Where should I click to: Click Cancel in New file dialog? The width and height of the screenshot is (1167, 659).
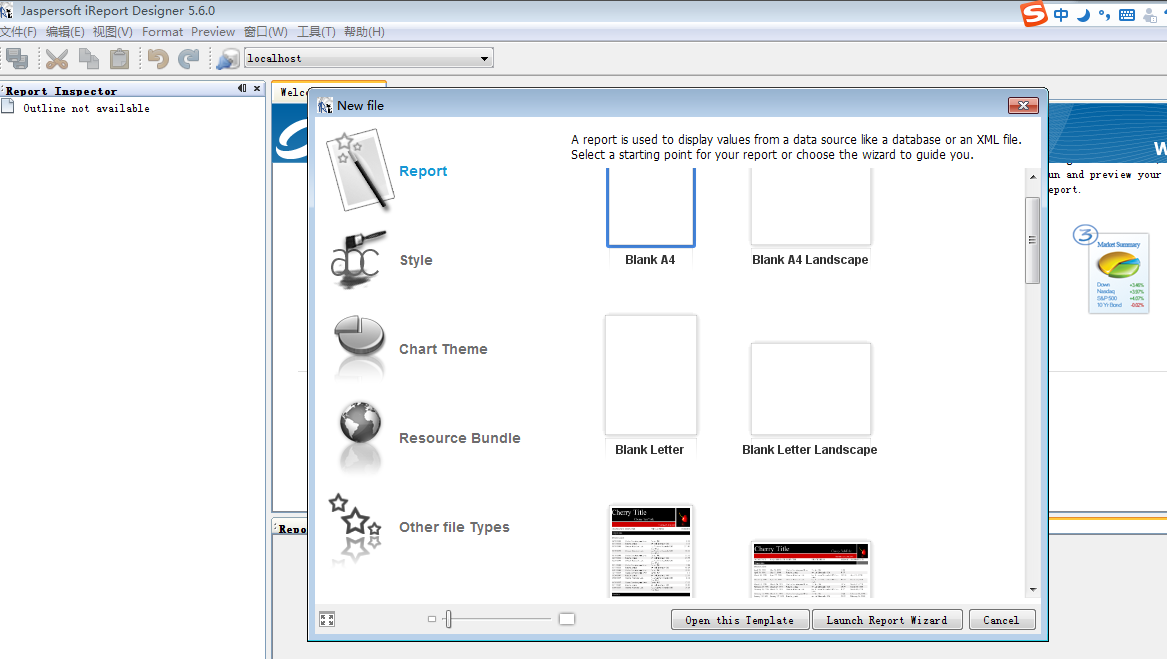pyautogui.click(x=1002, y=620)
